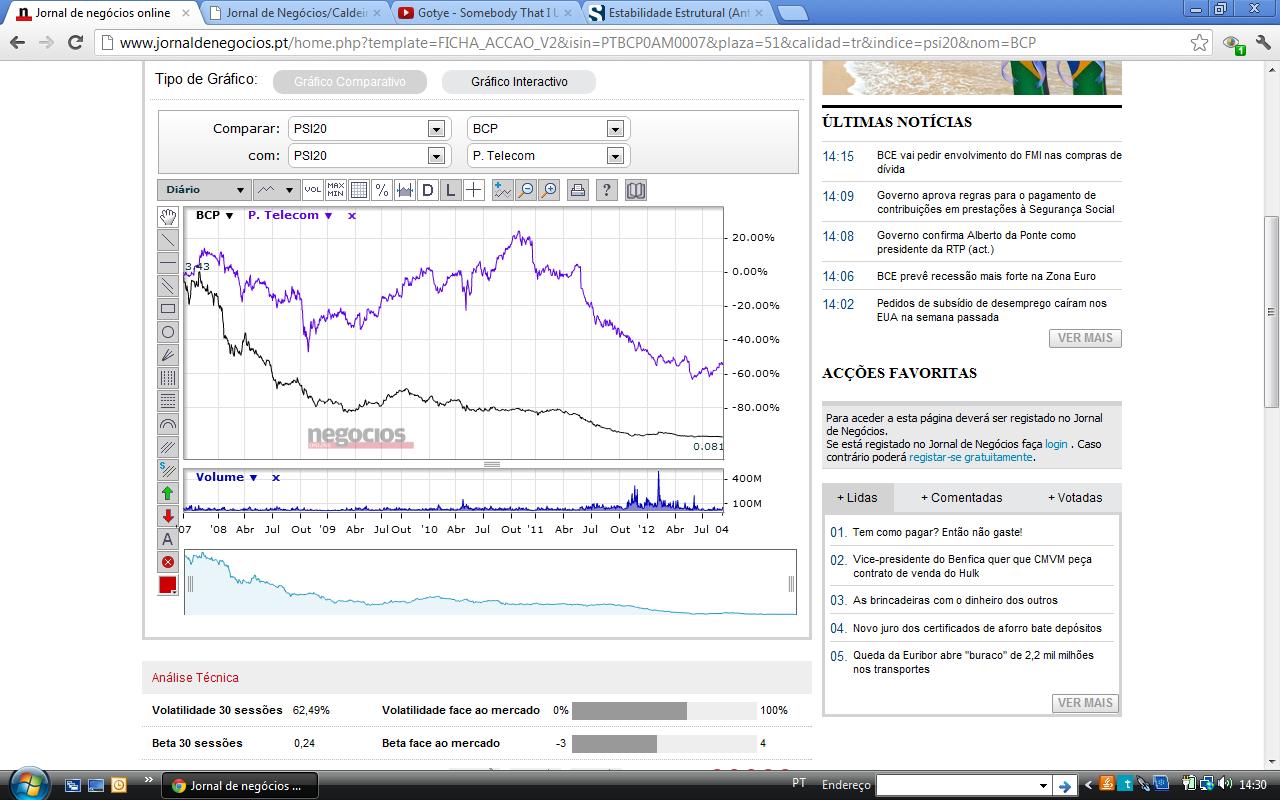Toggle the D button in chart toolbar
Image resolution: width=1280 pixels, height=800 pixels.
click(x=428, y=190)
